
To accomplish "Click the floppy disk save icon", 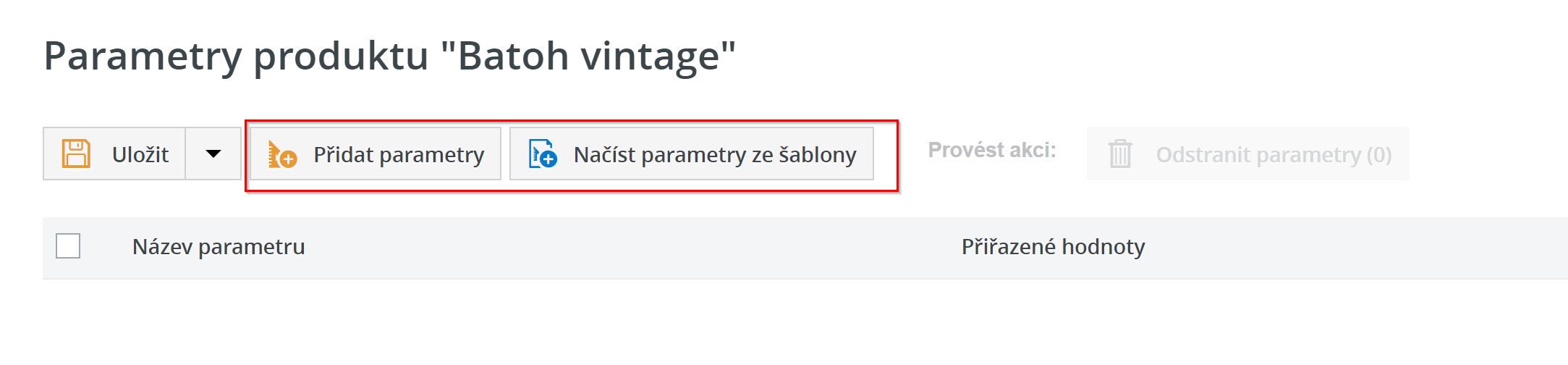I will tap(76, 154).
